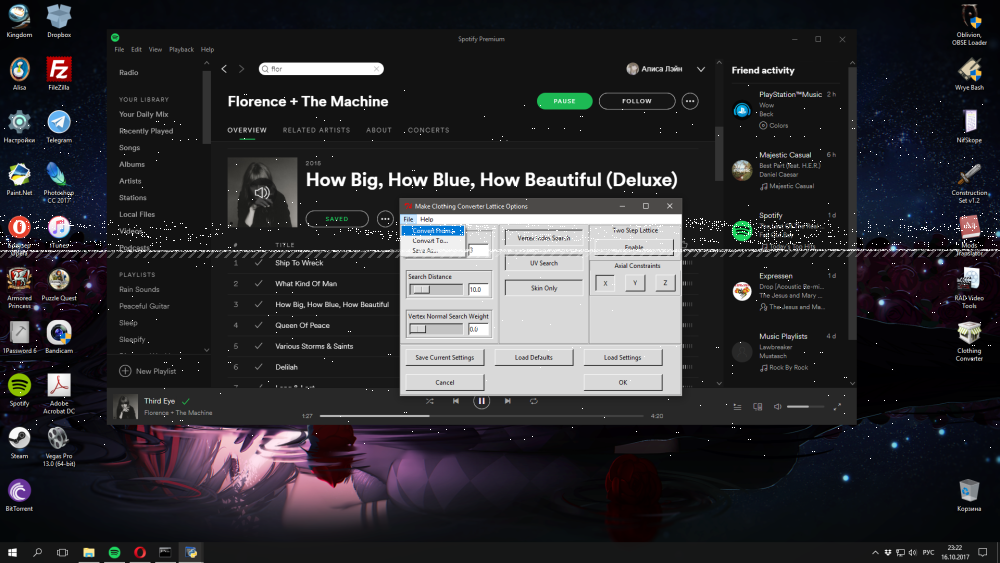This screenshot has width=1000, height=563.
Task: Show hidden system tray icons
Action: pyautogui.click(x=875, y=553)
